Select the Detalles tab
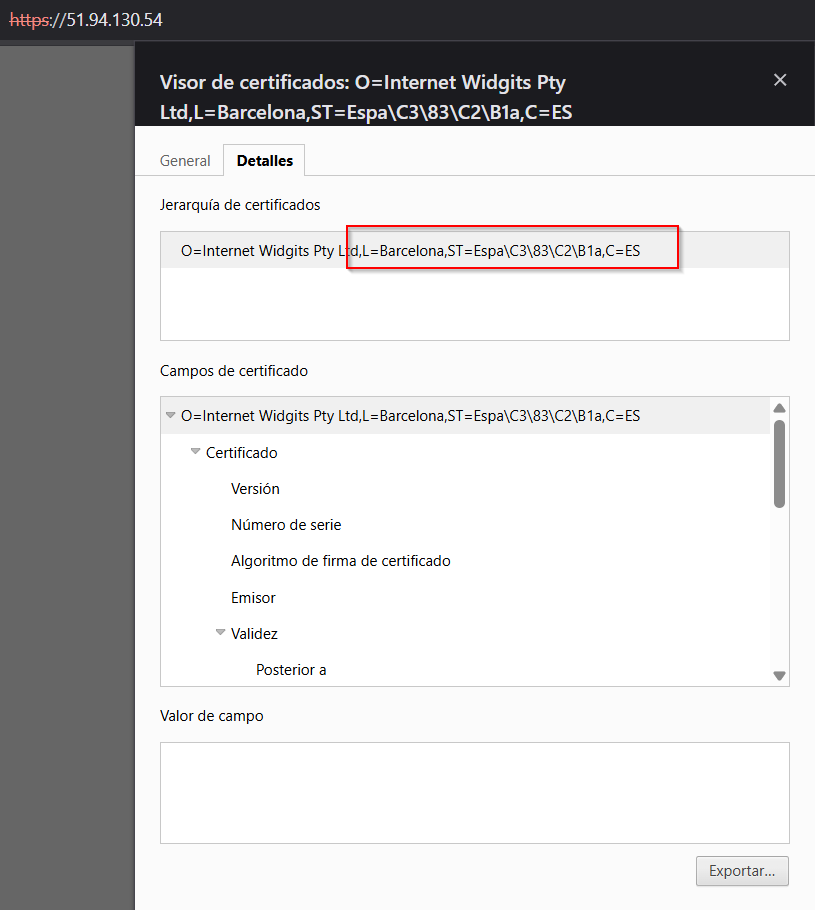The height and width of the screenshot is (910, 815). 263,160
